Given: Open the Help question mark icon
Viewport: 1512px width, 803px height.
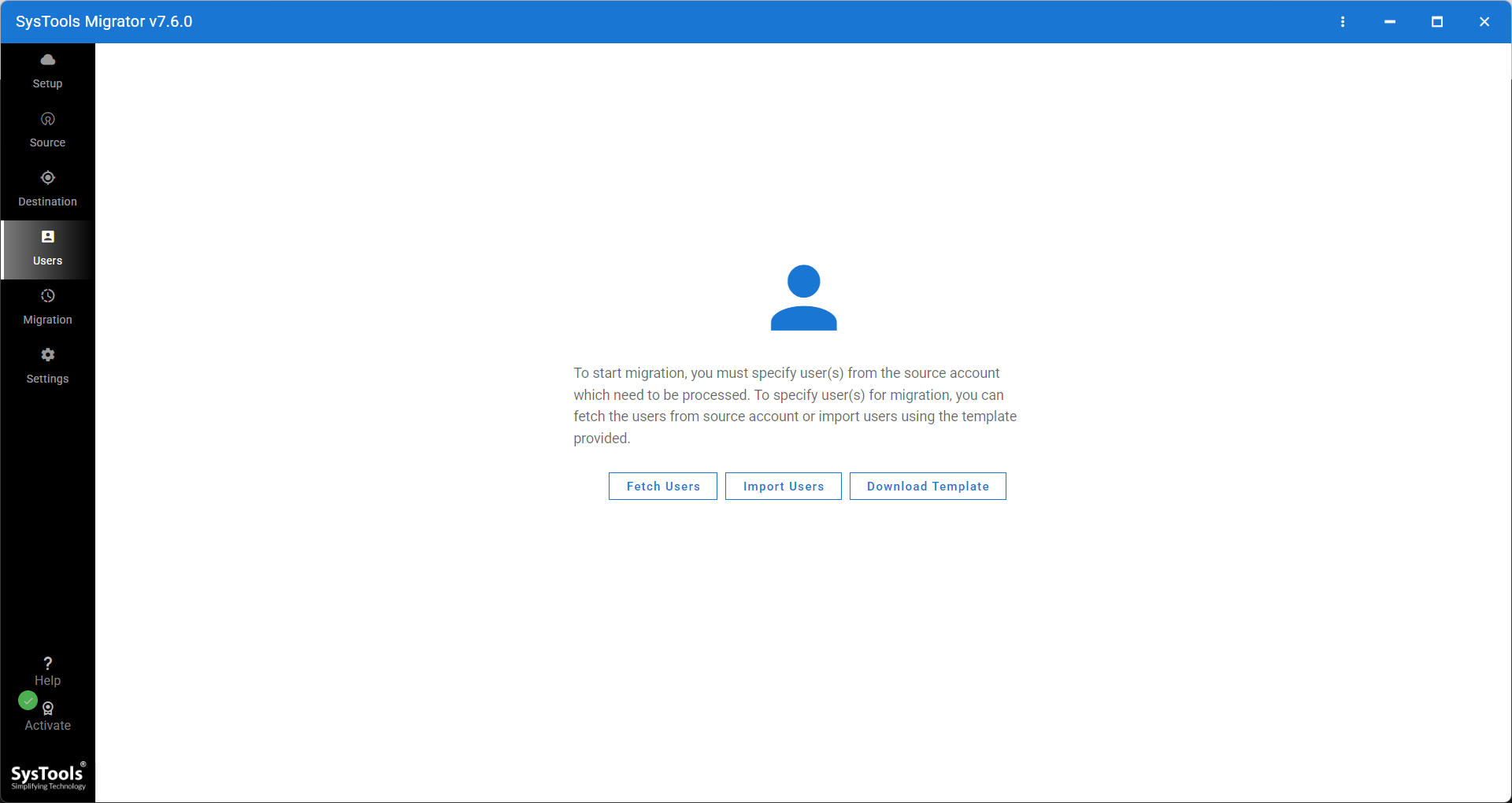Looking at the screenshot, I should pyautogui.click(x=47, y=662).
